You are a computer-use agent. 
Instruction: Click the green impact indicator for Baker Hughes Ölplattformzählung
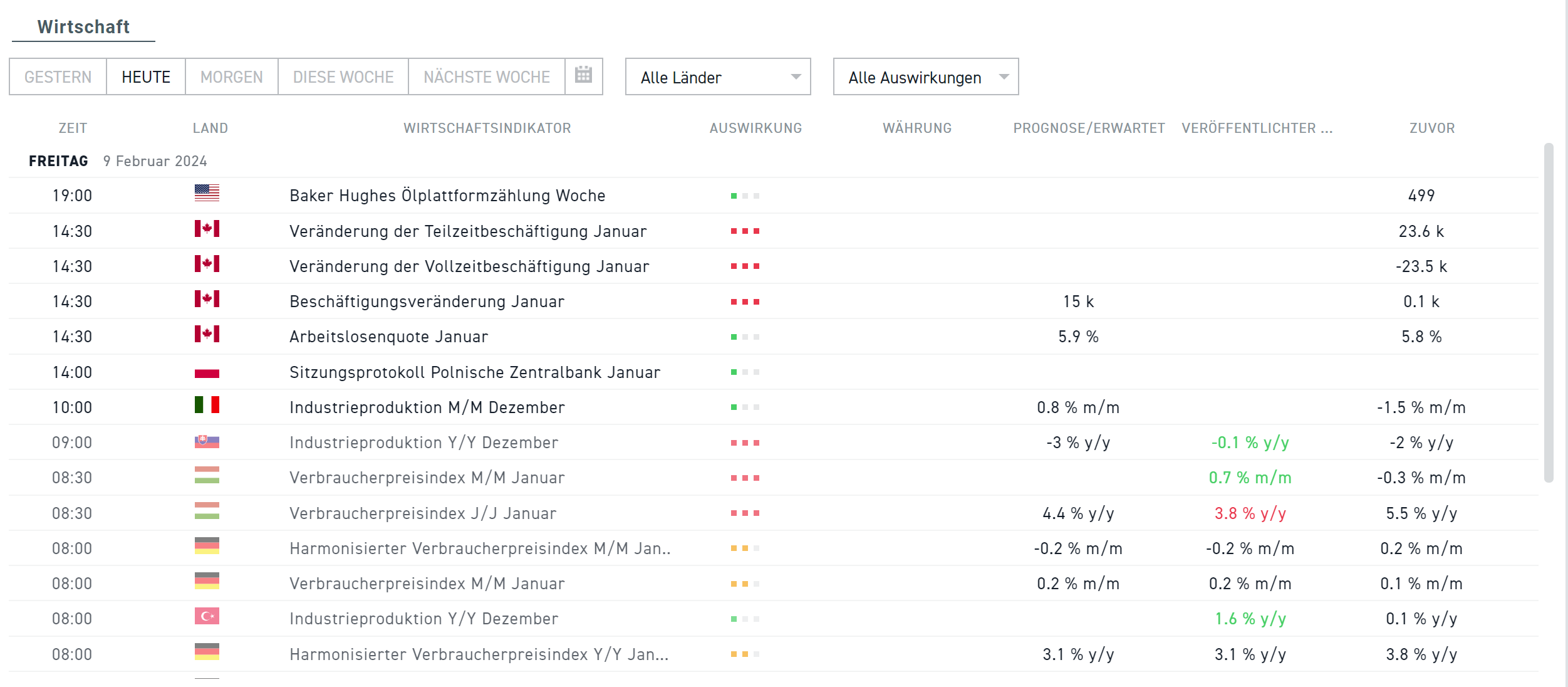745,195
